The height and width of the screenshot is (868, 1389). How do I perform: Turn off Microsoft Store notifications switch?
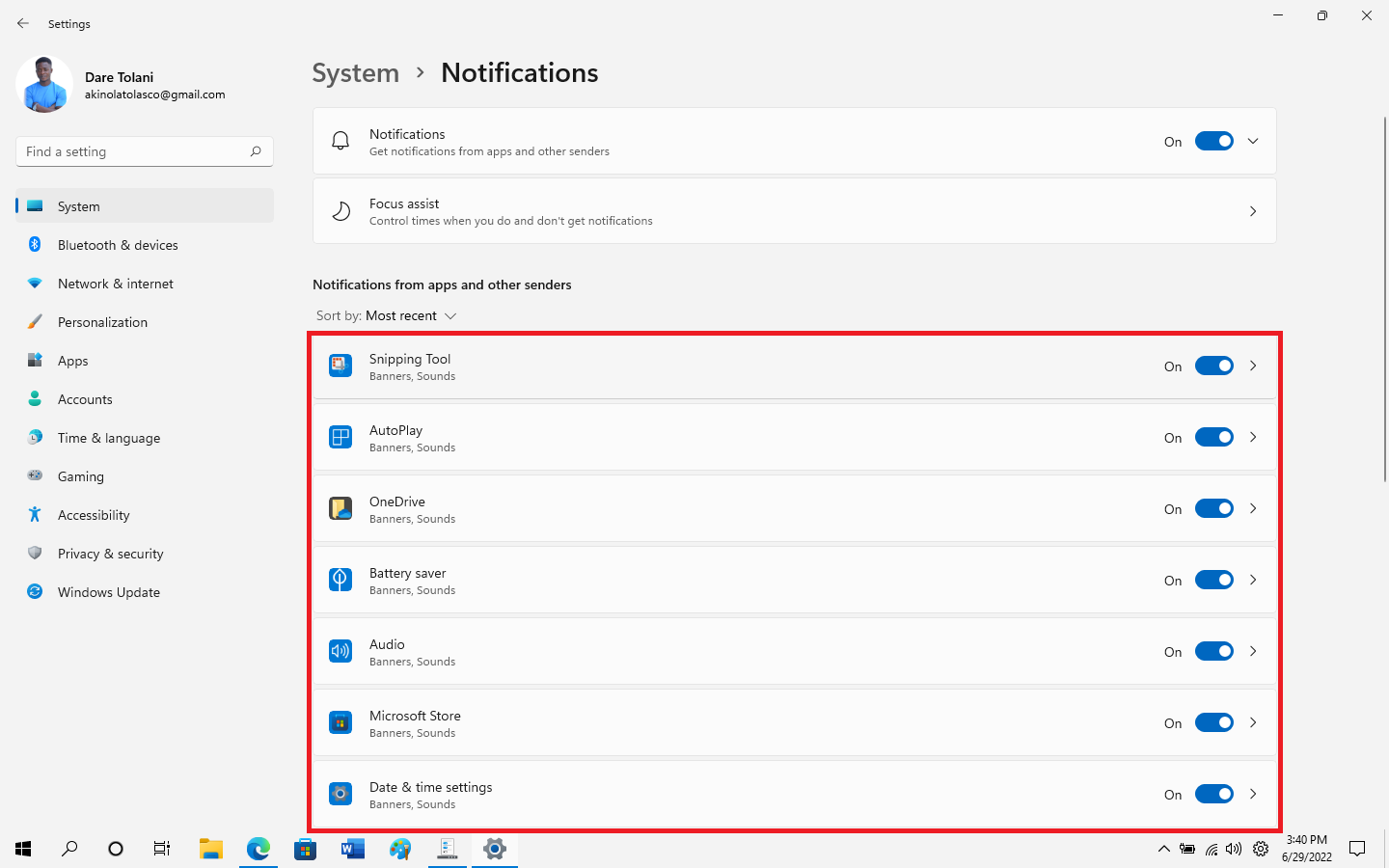[x=1214, y=722]
